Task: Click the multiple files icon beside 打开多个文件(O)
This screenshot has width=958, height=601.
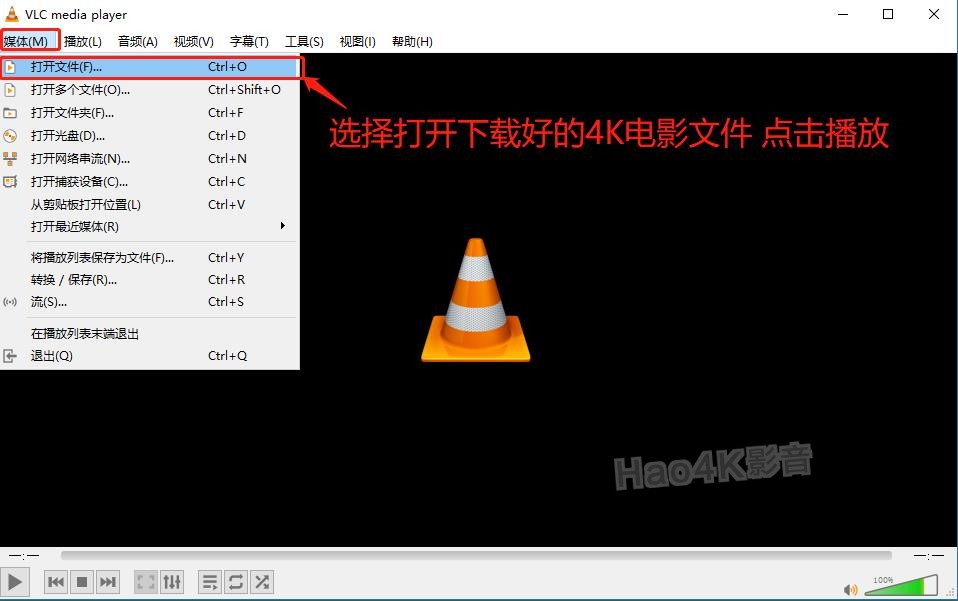Action: [x=10, y=90]
